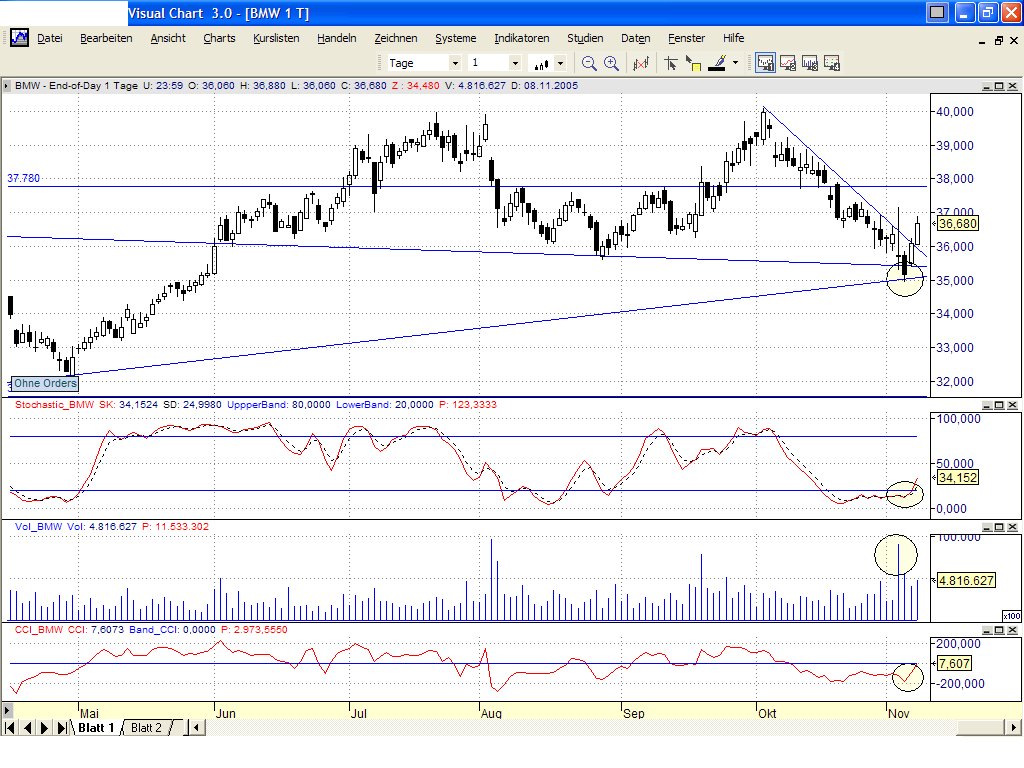The image size is (1024, 768).
Task: Expand the bar-style selector arrow
Action: pos(559,62)
